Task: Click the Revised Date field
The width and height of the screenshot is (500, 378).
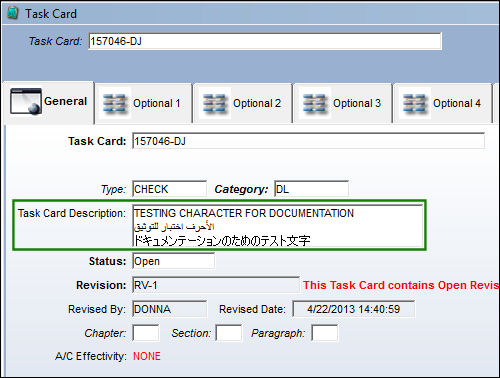Action: click(354, 309)
